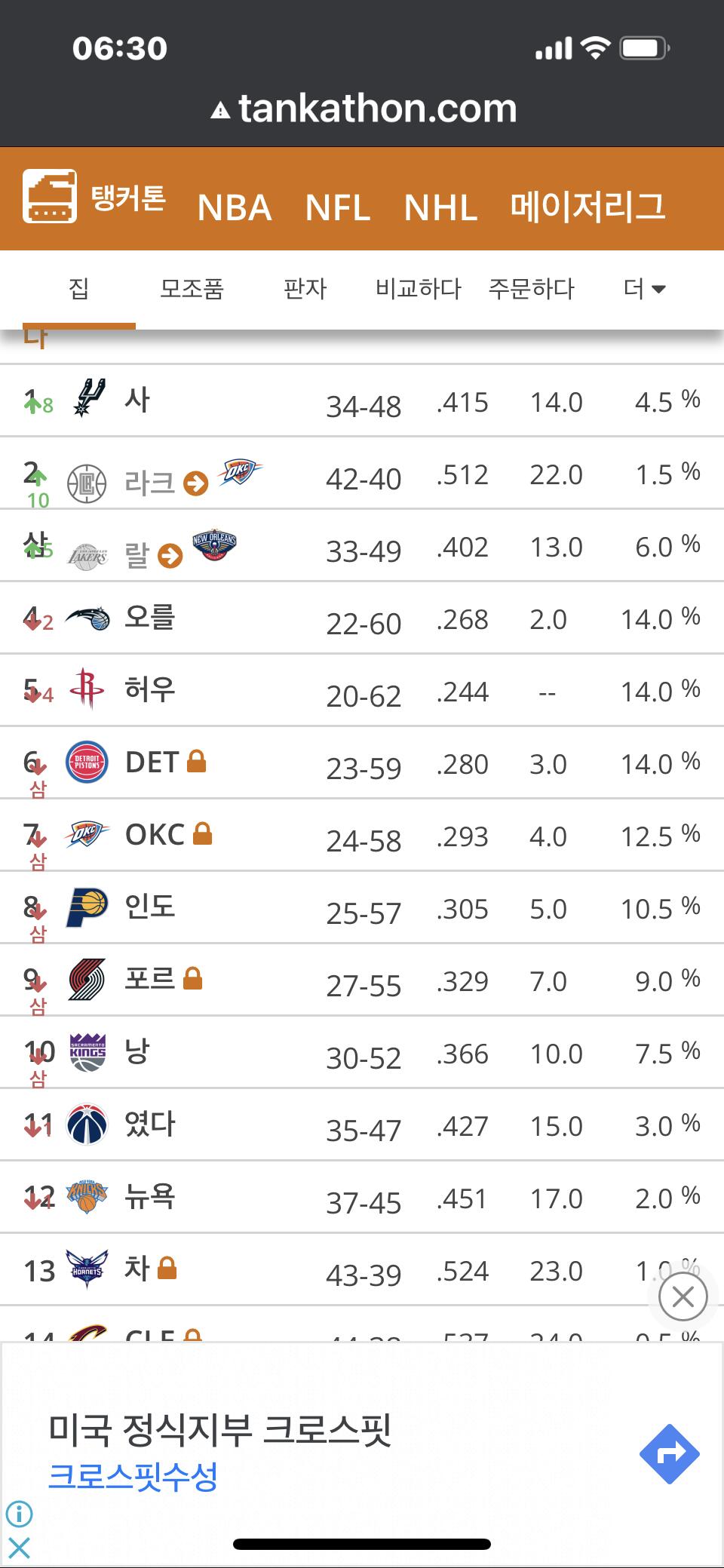Screen dimensions: 724x1568
Task: Click the Spurs team logo
Action: click(88, 398)
